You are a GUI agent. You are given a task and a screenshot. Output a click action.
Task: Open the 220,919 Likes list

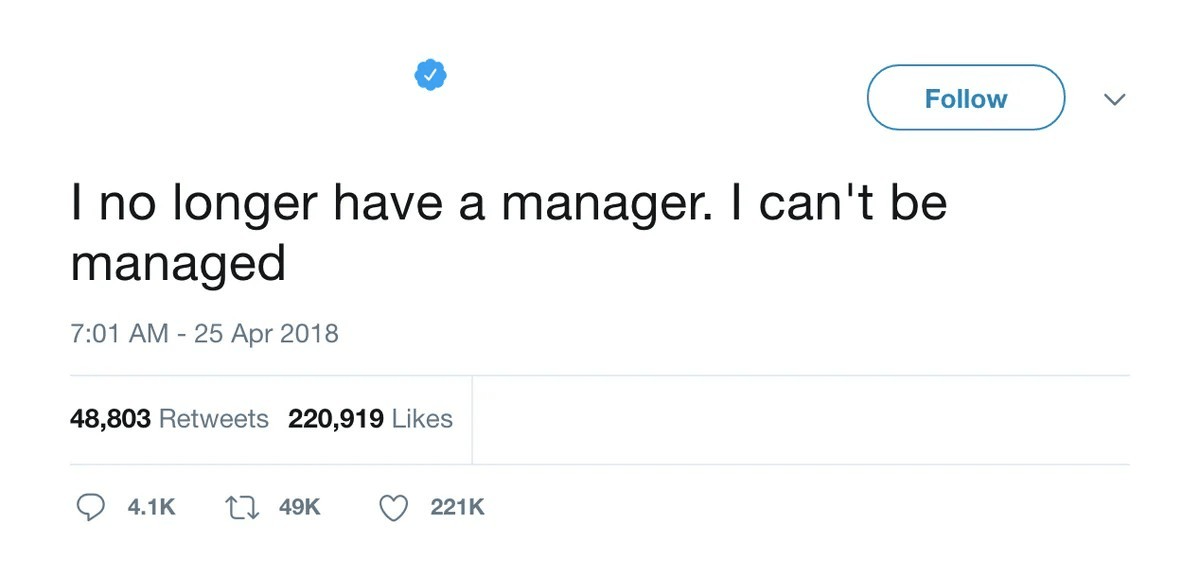(x=370, y=419)
